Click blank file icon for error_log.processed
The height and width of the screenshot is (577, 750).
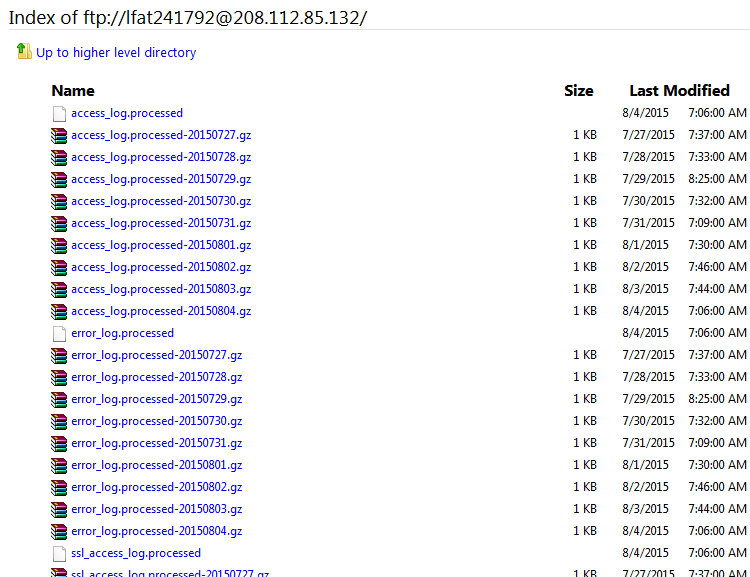tap(59, 334)
